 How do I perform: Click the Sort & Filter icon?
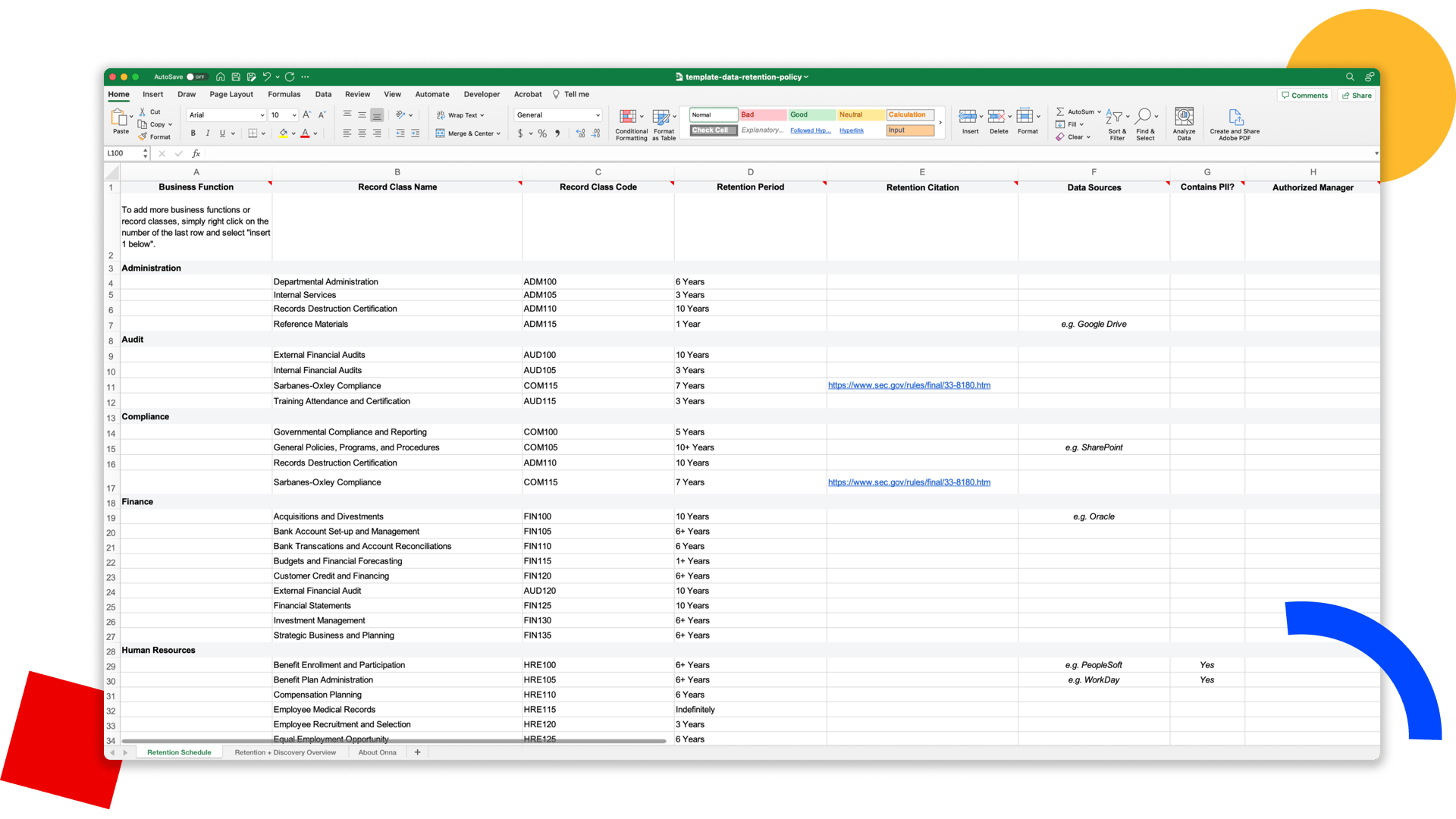1114,117
